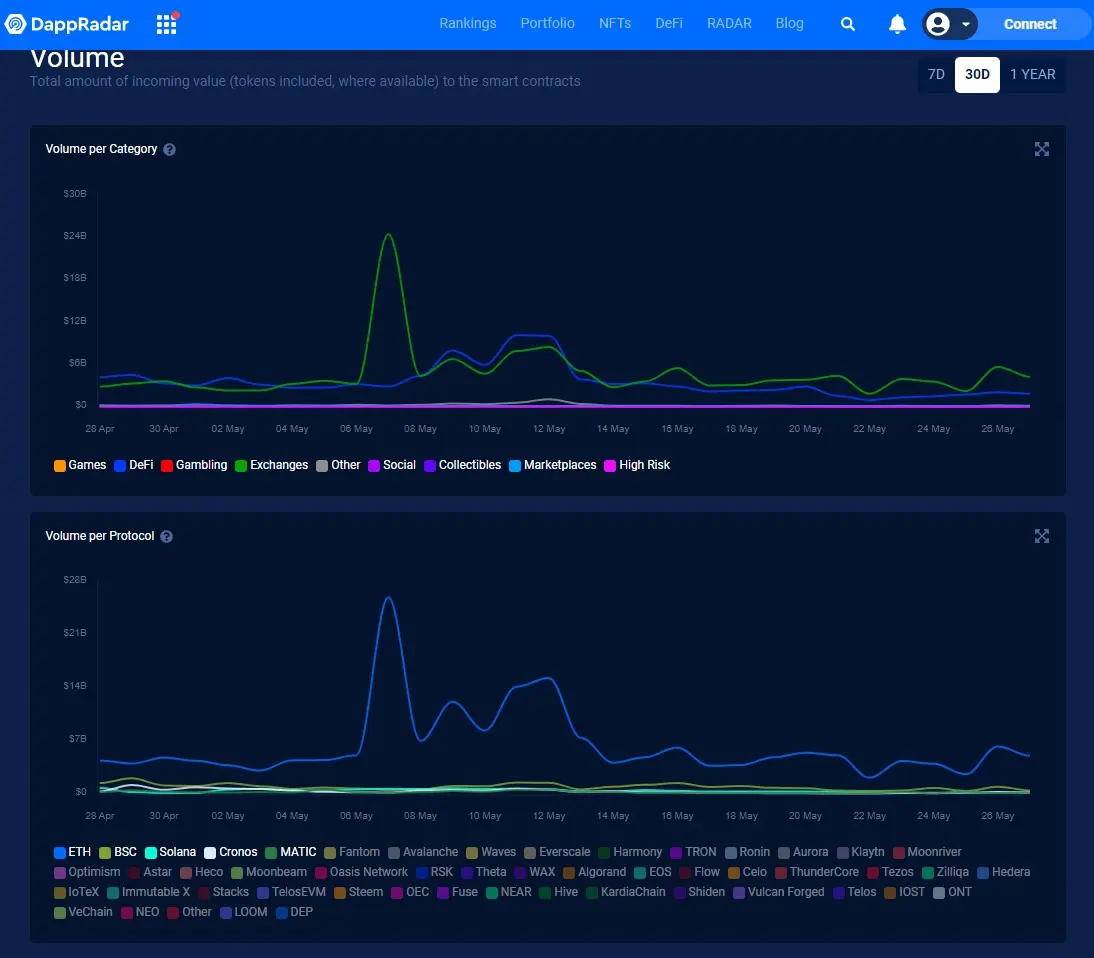
Task: Toggle the Tezos protocol legend
Action: click(890, 872)
